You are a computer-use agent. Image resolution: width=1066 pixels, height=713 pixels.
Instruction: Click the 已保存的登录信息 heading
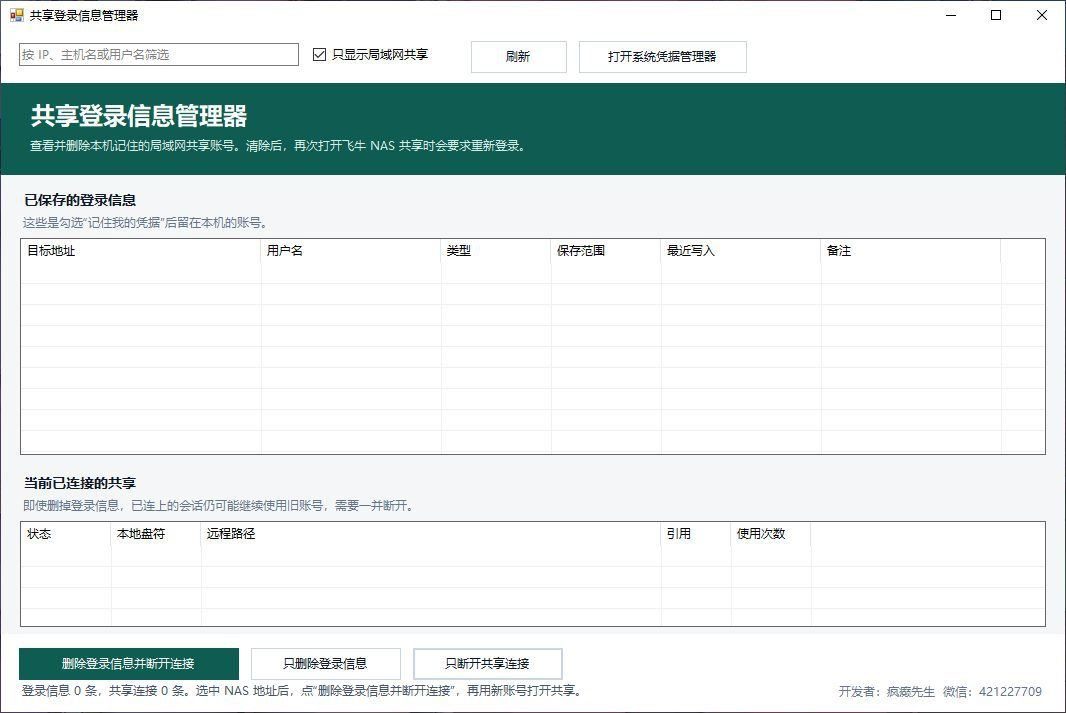80,200
